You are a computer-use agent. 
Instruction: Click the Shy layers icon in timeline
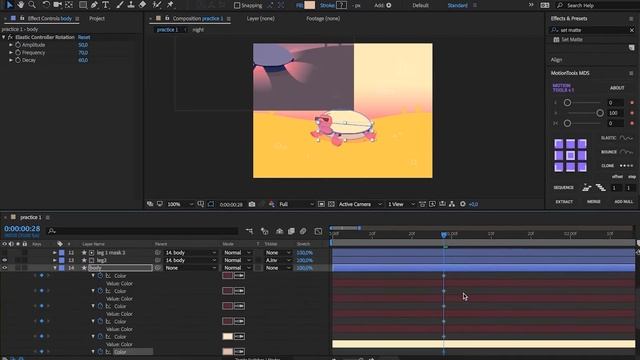[x=280, y=231]
